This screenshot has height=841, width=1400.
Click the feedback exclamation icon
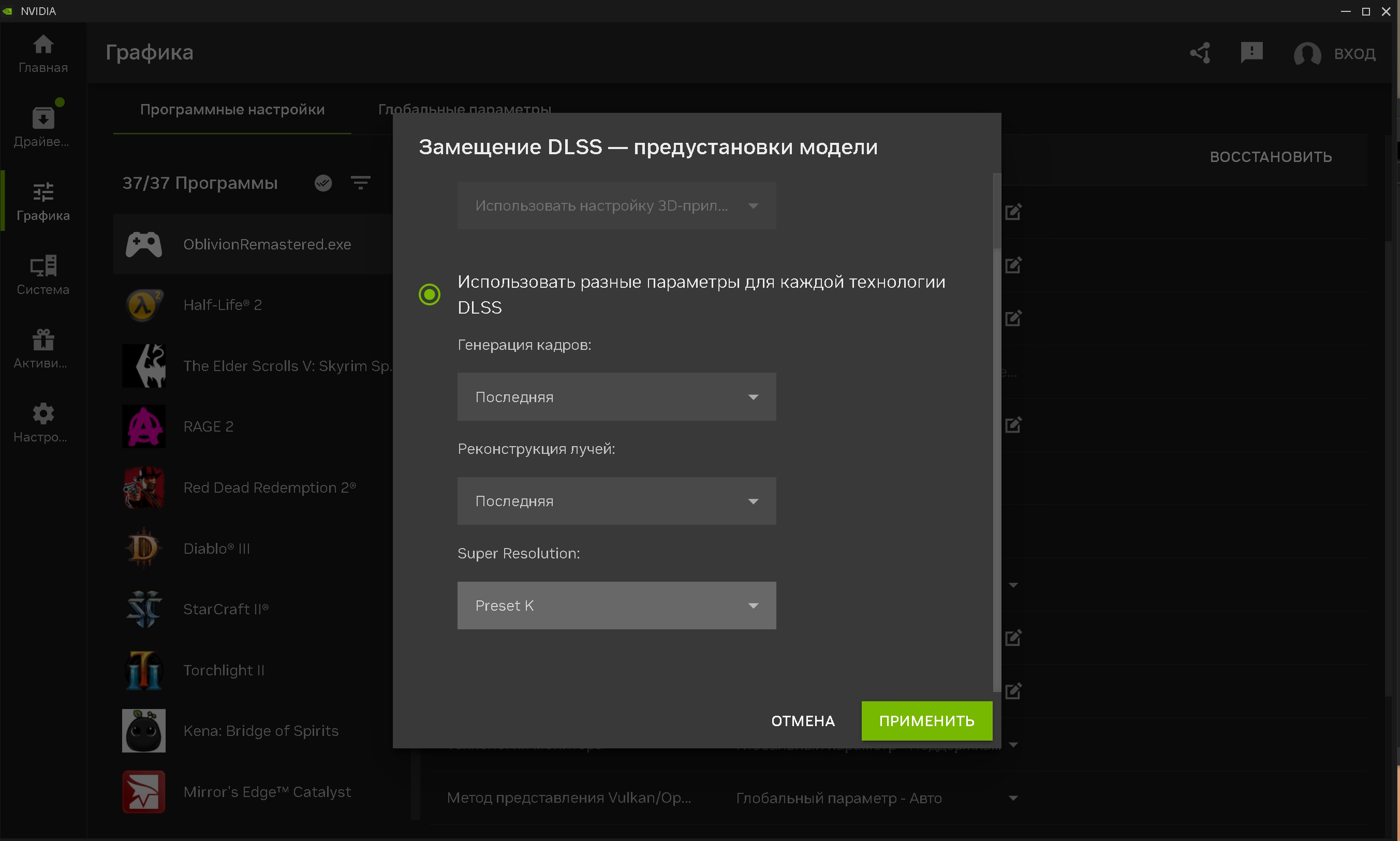tap(1251, 53)
